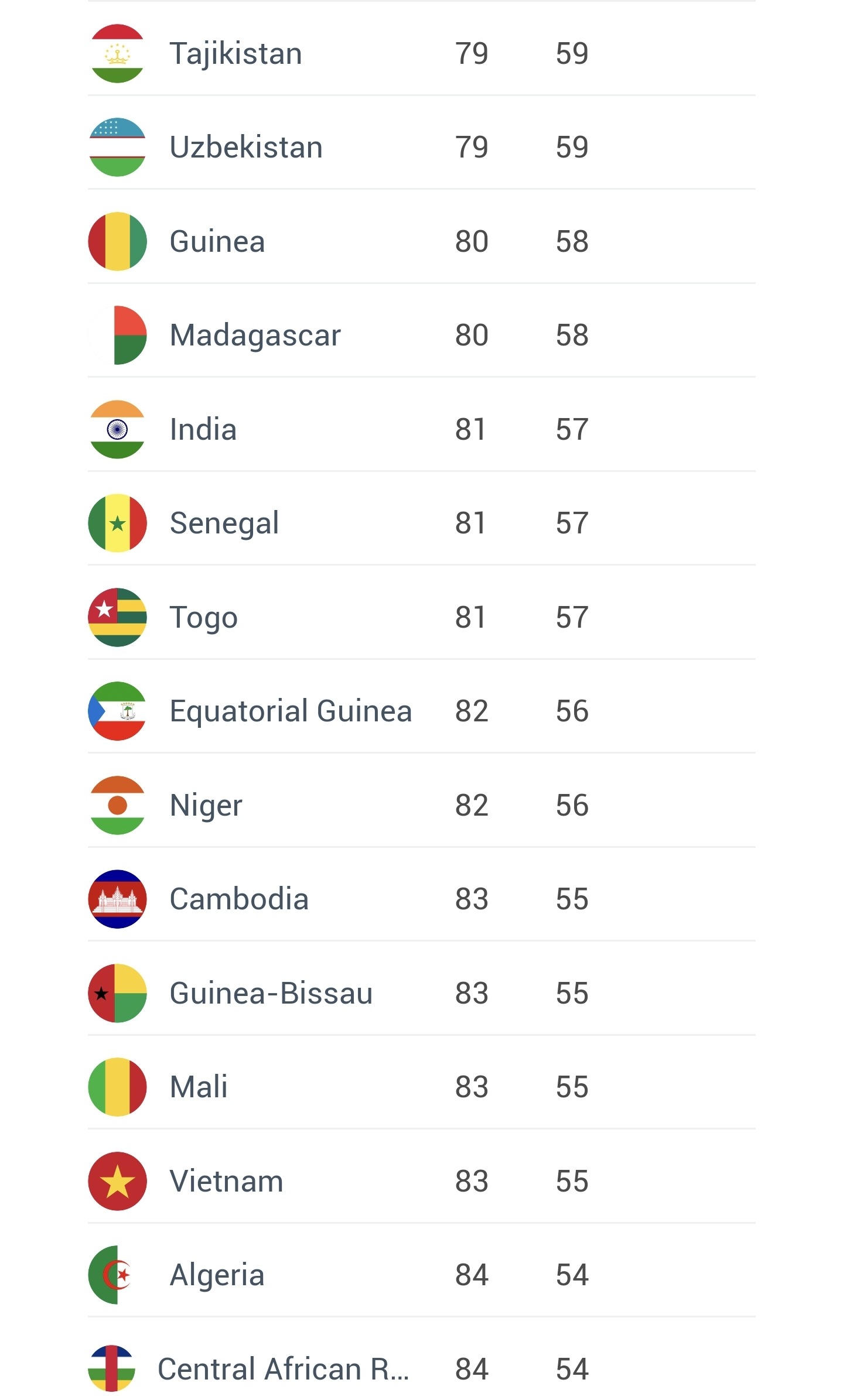Select the India flag icon

coord(117,429)
